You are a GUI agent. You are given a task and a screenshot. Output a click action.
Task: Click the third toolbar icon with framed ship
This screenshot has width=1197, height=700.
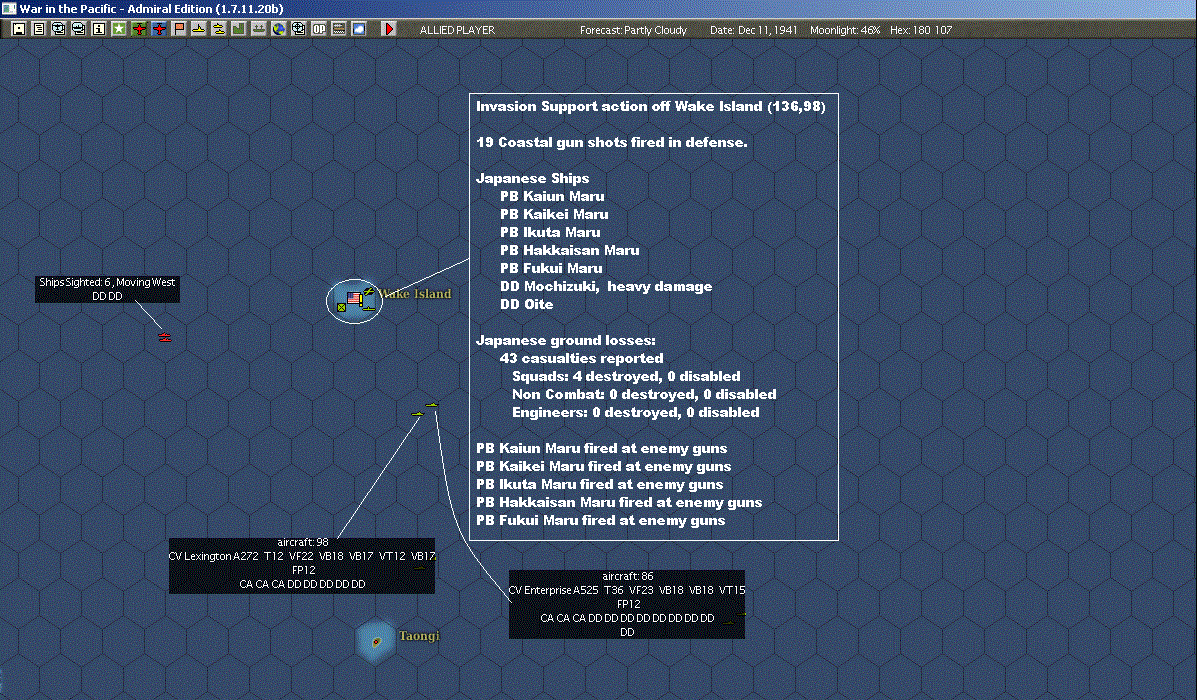coord(59,29)
